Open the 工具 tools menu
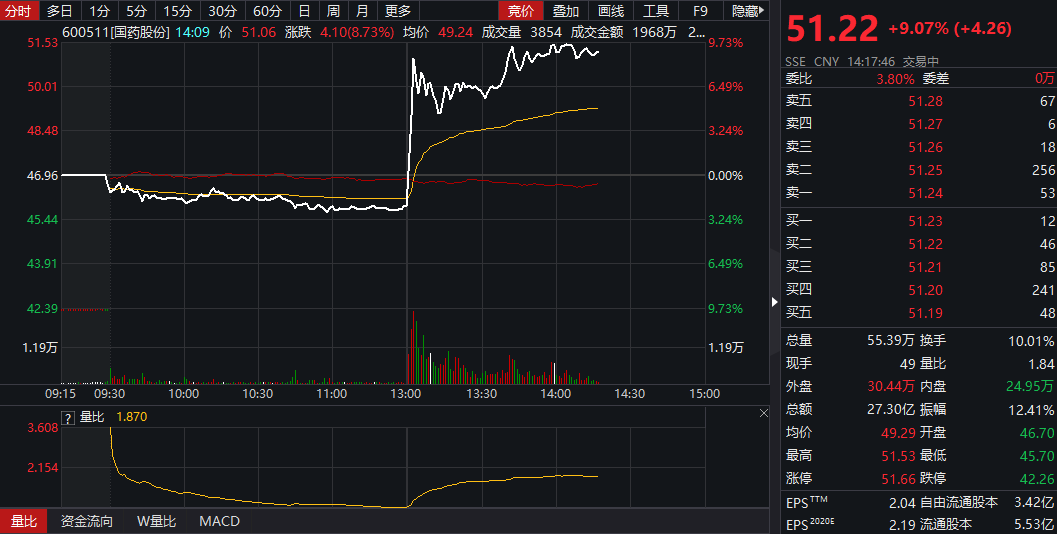Viewport: 1057px width, 534px height. pos(655,11)
